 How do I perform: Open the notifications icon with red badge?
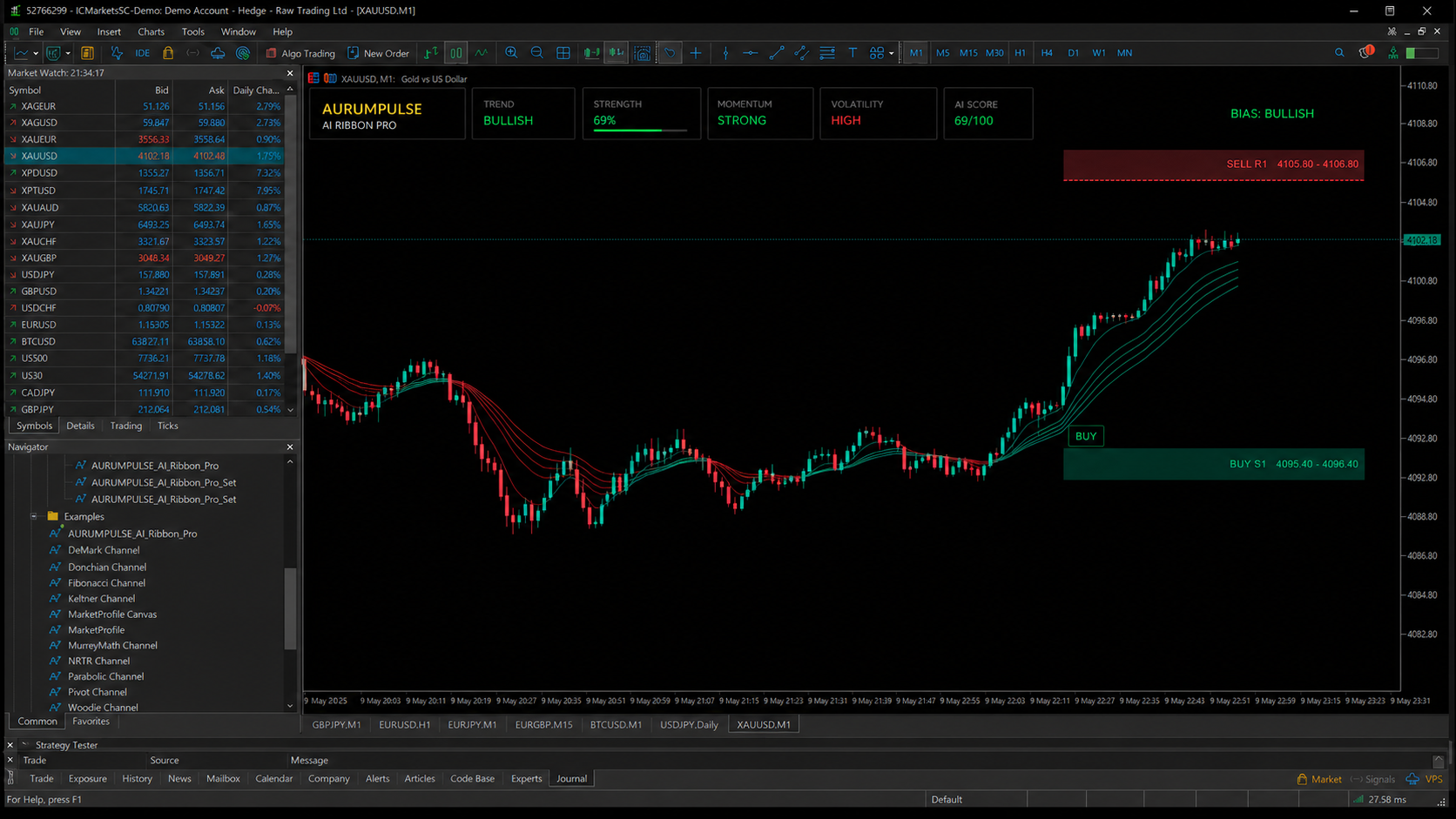coord(1365,52)
